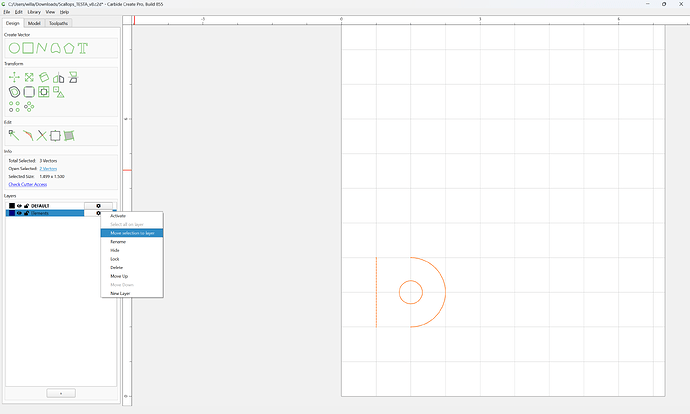
Task: Open the Corner rounding tool
Action: pos(29,92)
